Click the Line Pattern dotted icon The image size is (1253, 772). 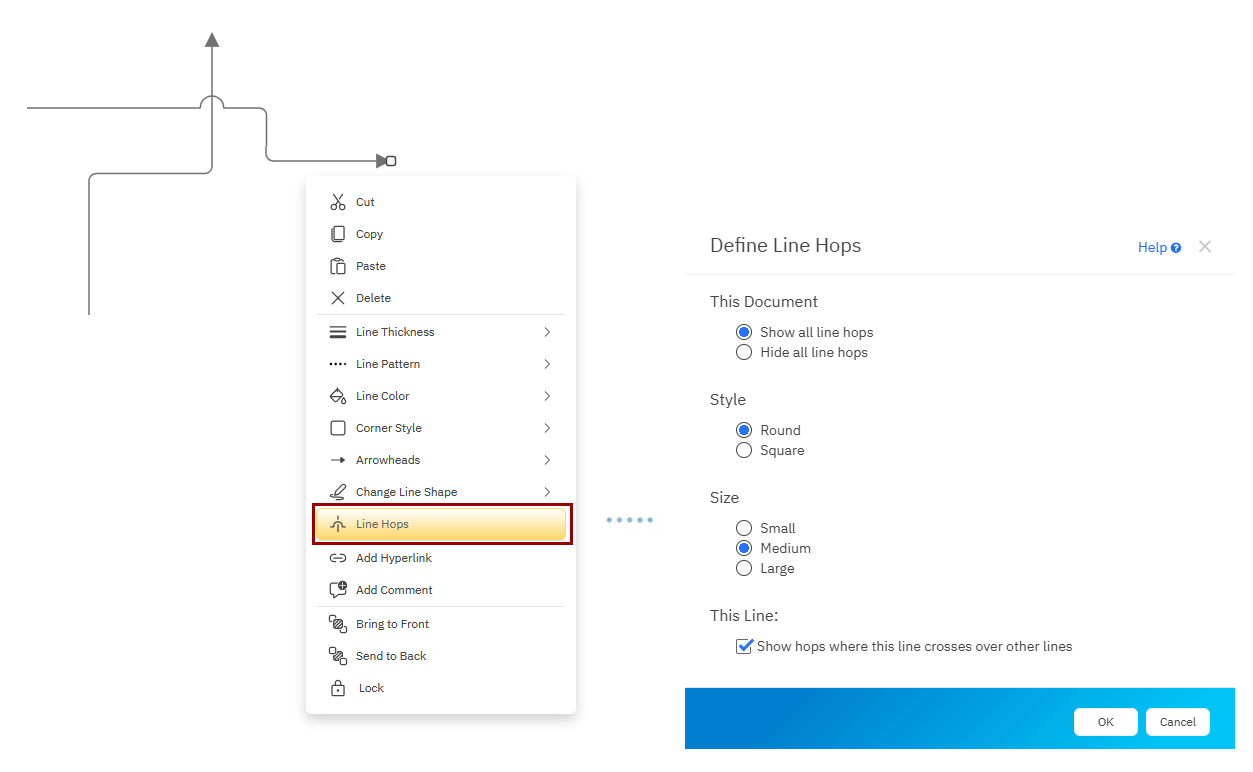(338, 363)
